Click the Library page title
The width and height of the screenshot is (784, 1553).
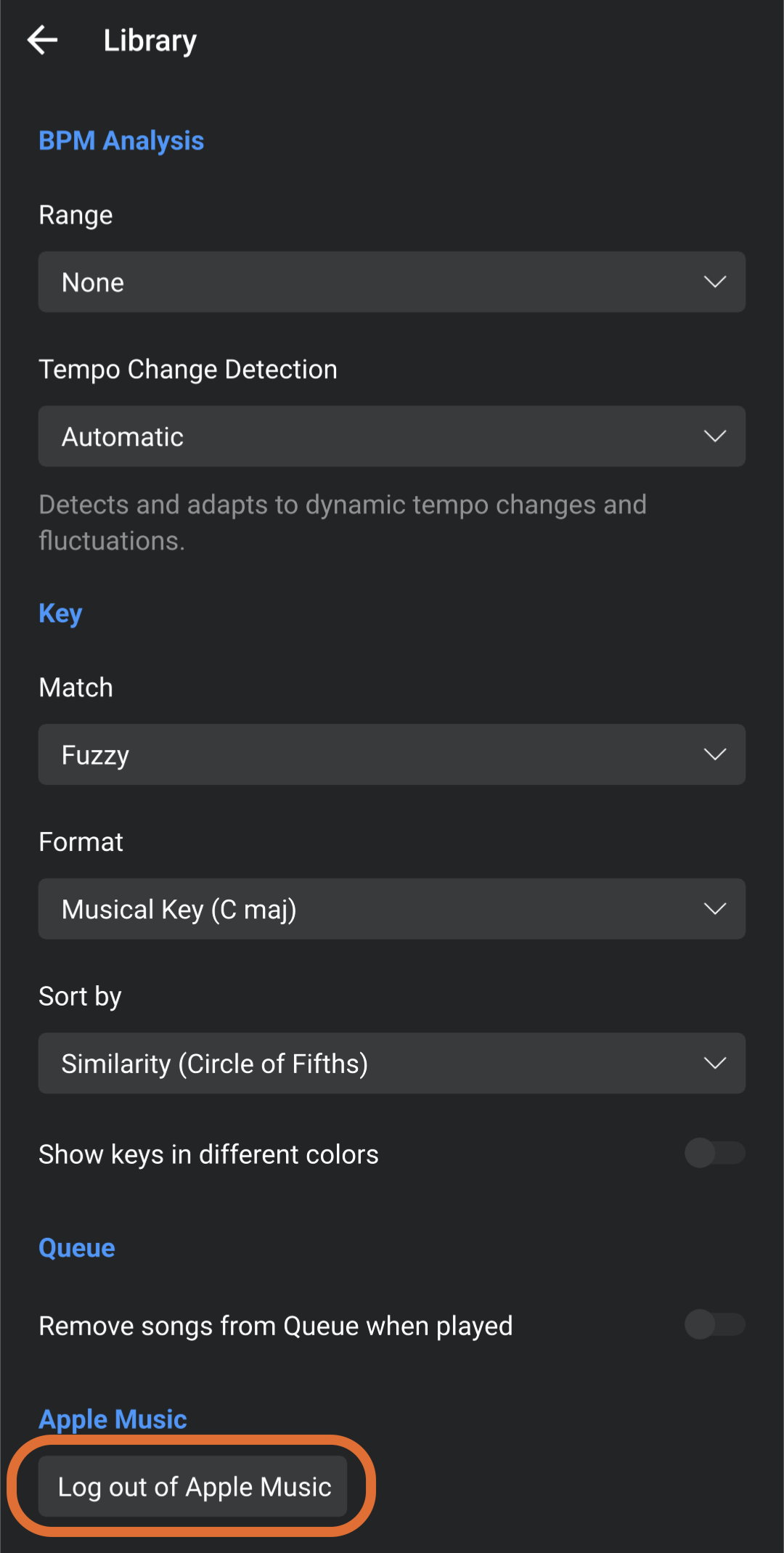coord(150,41)
